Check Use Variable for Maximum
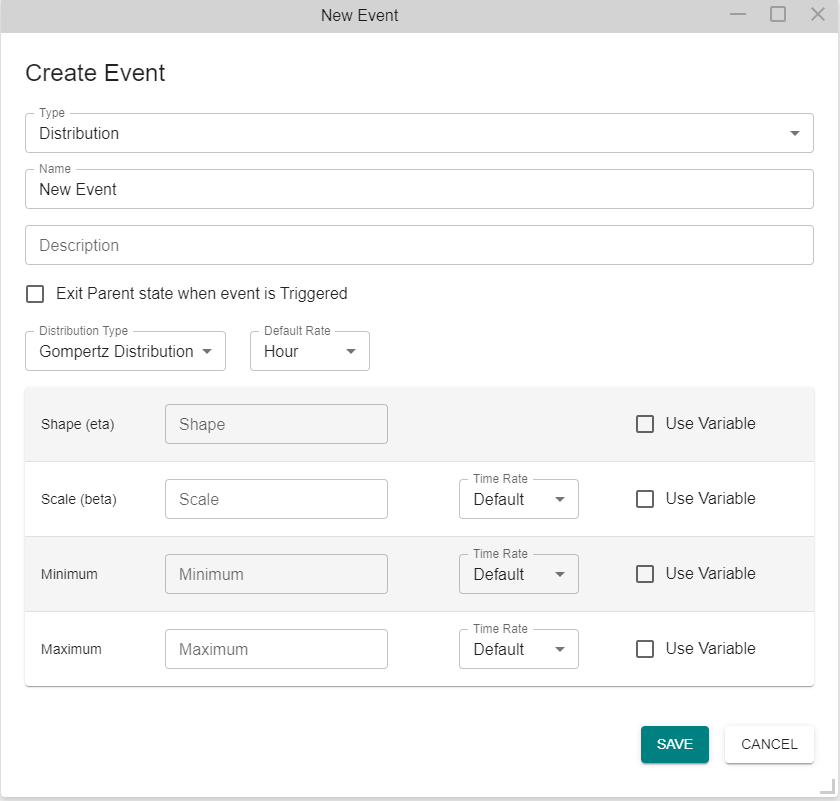Viewport: 840px width, 801px height. [x=644, y=649]
